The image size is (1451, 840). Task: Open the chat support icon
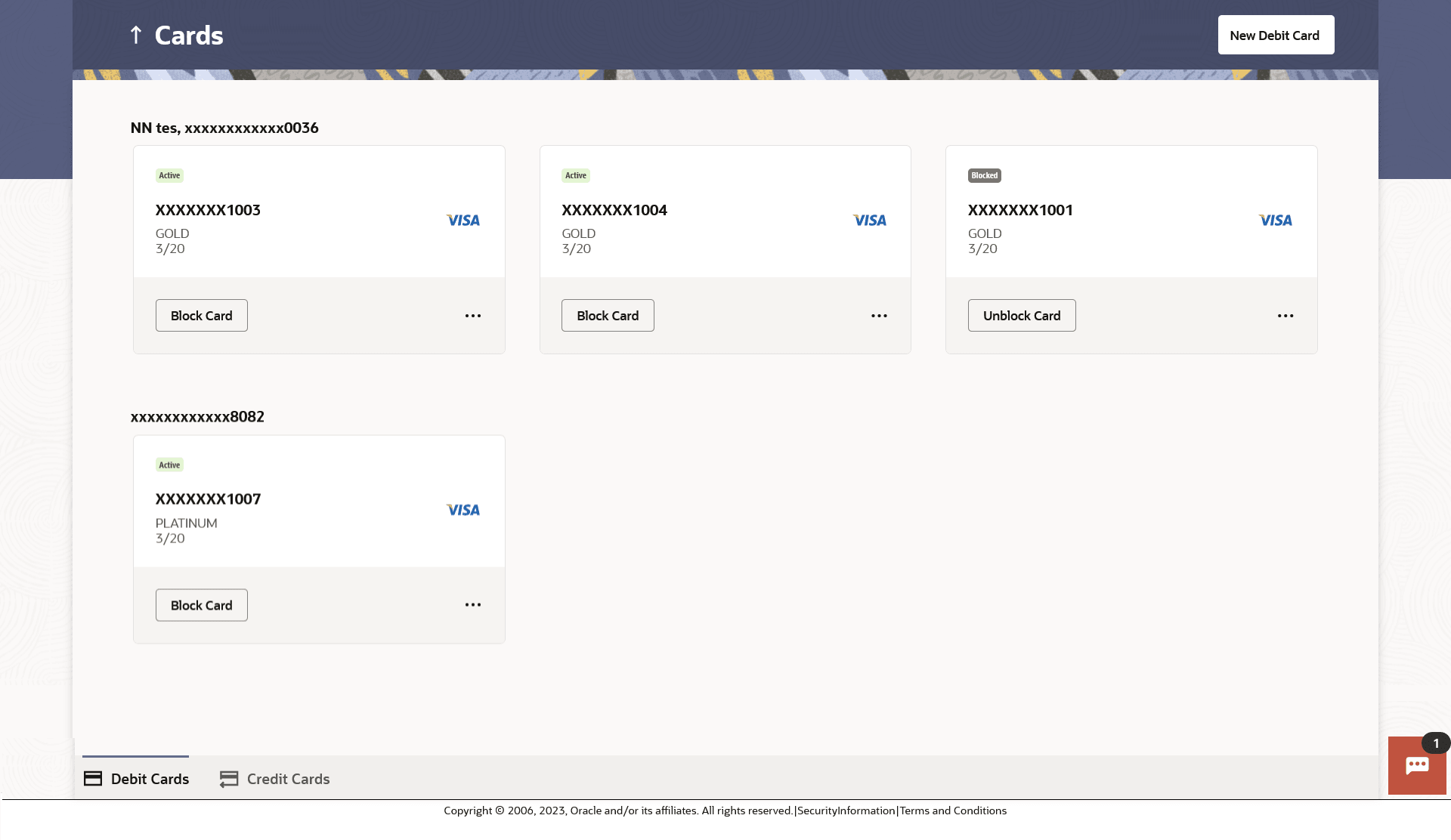[x=1417, y=765]
